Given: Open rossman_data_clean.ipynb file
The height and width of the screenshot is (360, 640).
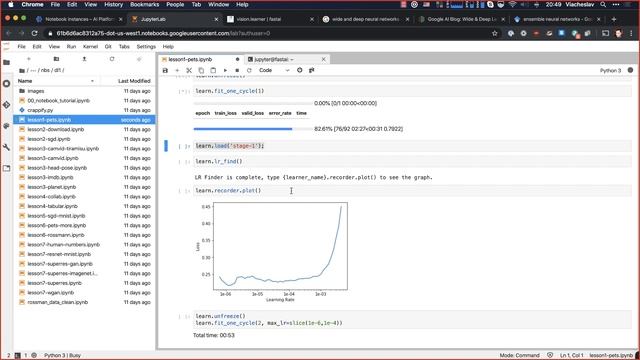Looking at the screenshot, I should (84, 302).
